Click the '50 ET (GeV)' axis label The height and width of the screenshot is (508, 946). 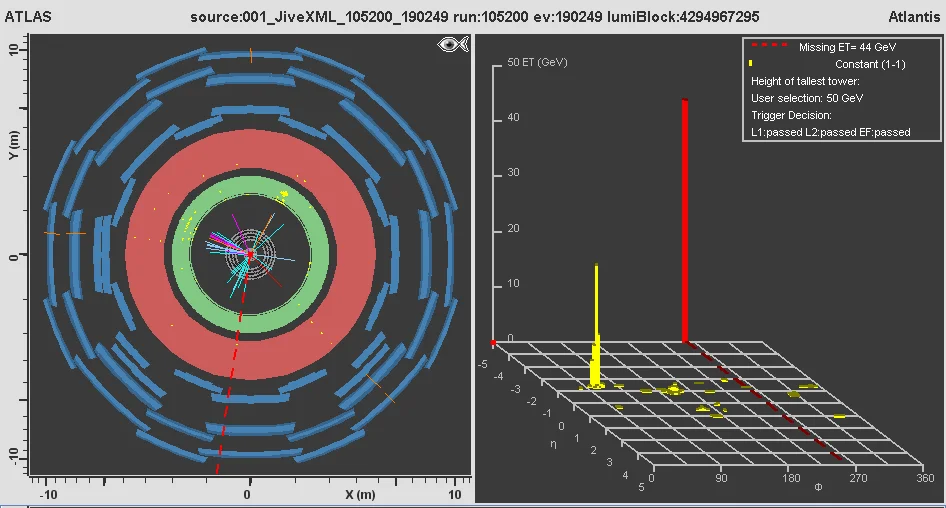point(538,62)
